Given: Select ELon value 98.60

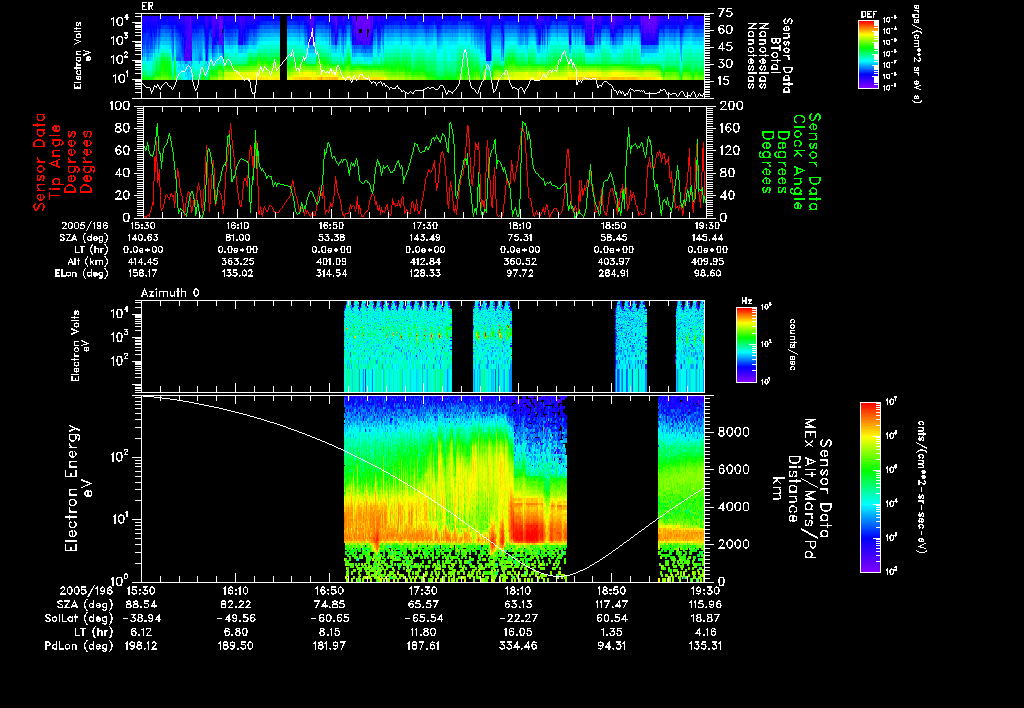Looking at the screenshot, I should (708, 274).
